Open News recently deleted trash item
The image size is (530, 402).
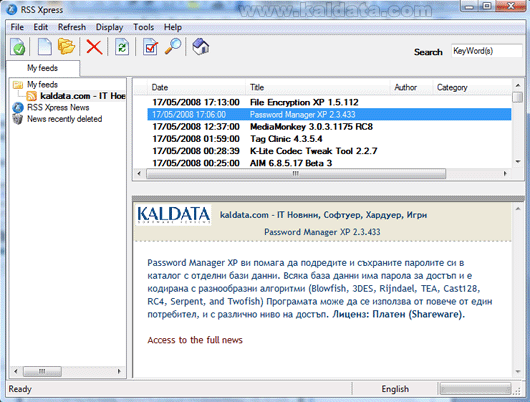click(x=64, y=119)
